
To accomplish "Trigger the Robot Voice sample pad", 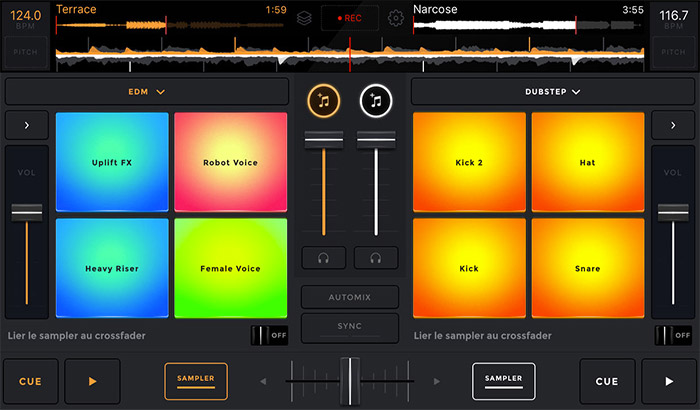I will 231,162.
